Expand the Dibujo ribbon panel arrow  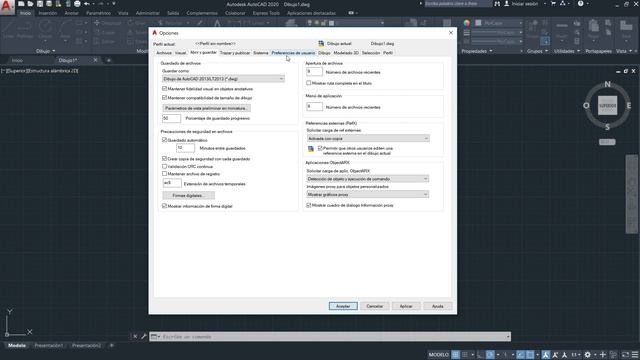click(53, 51)
